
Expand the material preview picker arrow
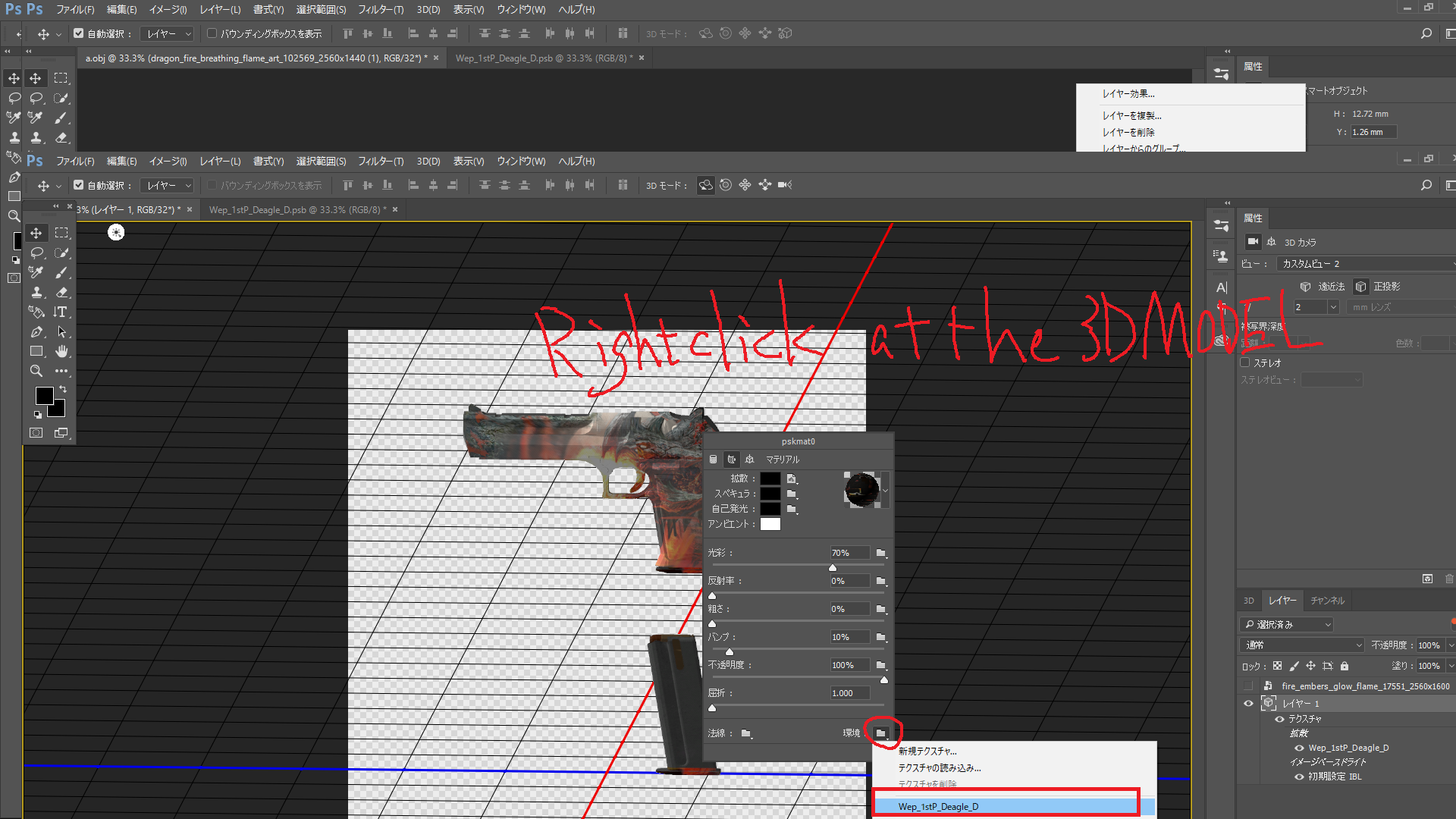pyautogui.click(x=885, y=491)
